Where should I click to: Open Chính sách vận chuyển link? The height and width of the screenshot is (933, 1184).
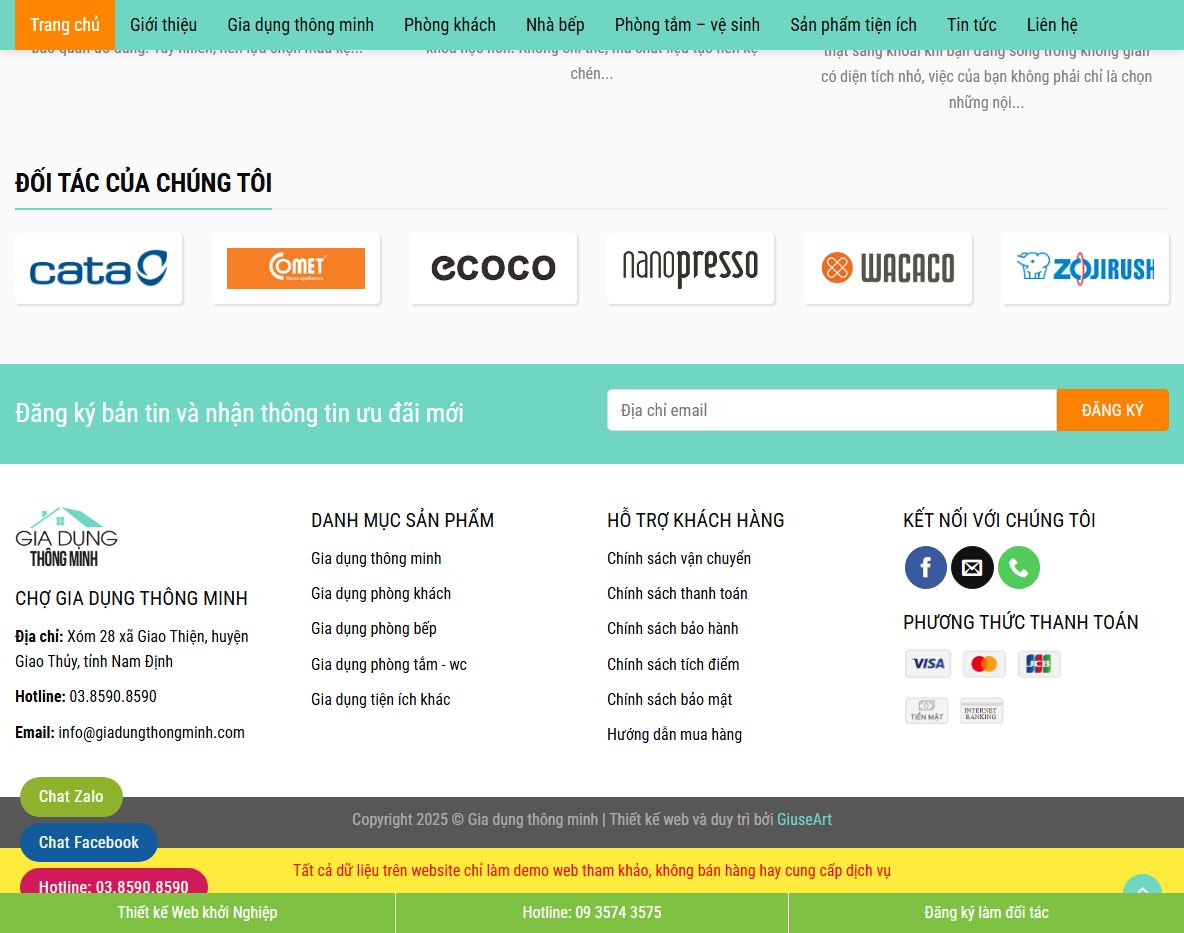click(x=679, y=559)
